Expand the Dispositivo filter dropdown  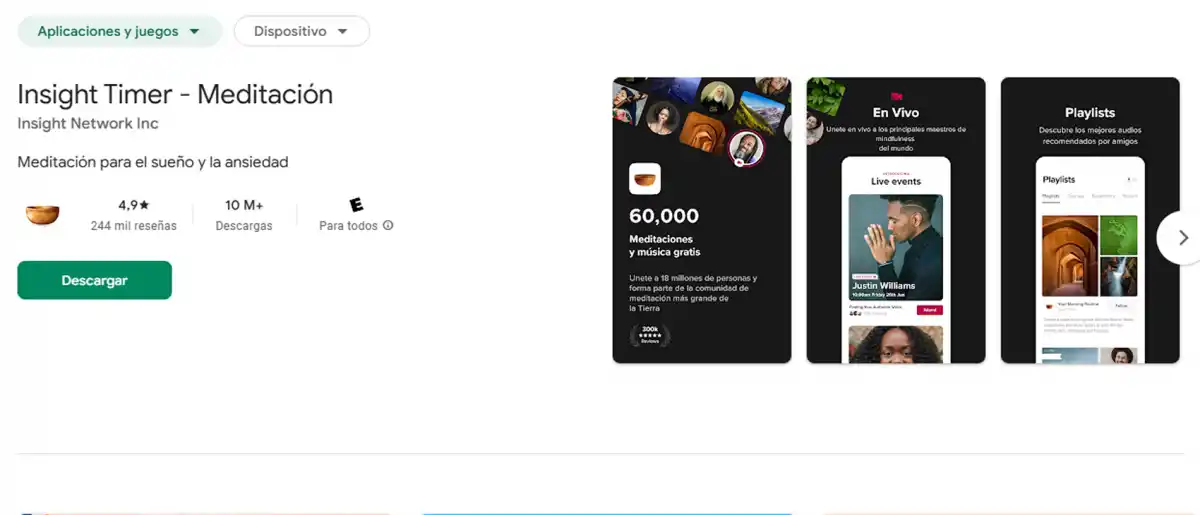(302, 31)
